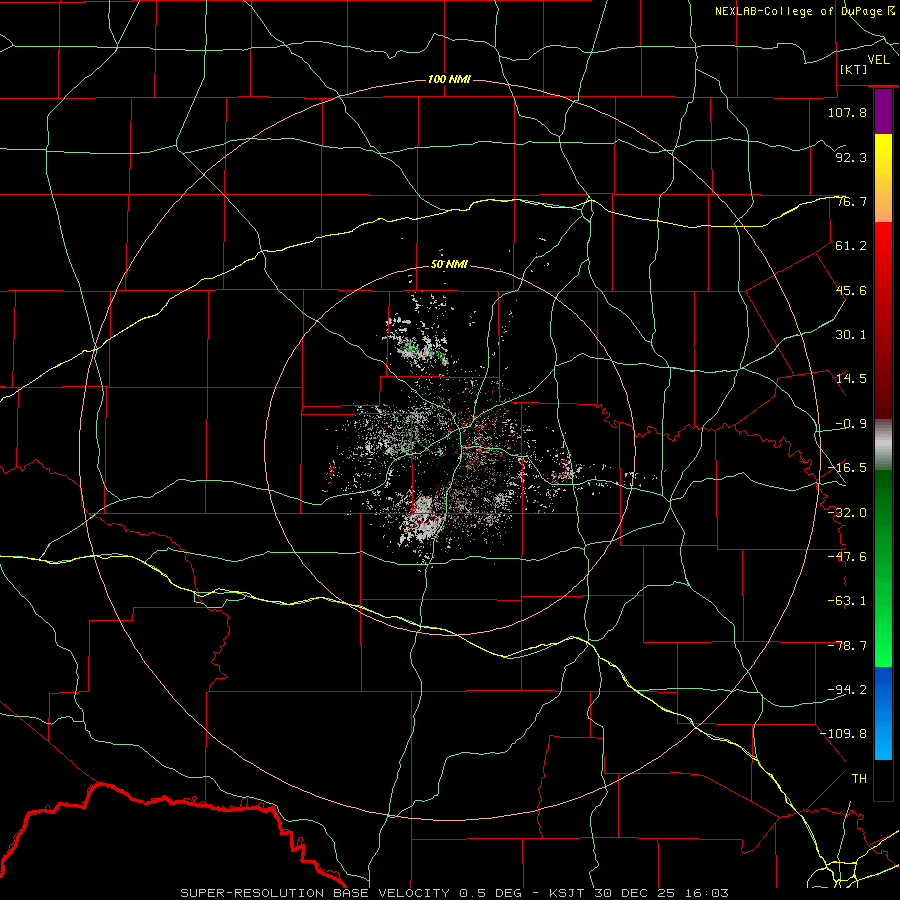This screenshot has width=900, height=900.
Task: Click the 45.6 value on the velocity scale
Action: pyautogui.click(x=851, y=290)
